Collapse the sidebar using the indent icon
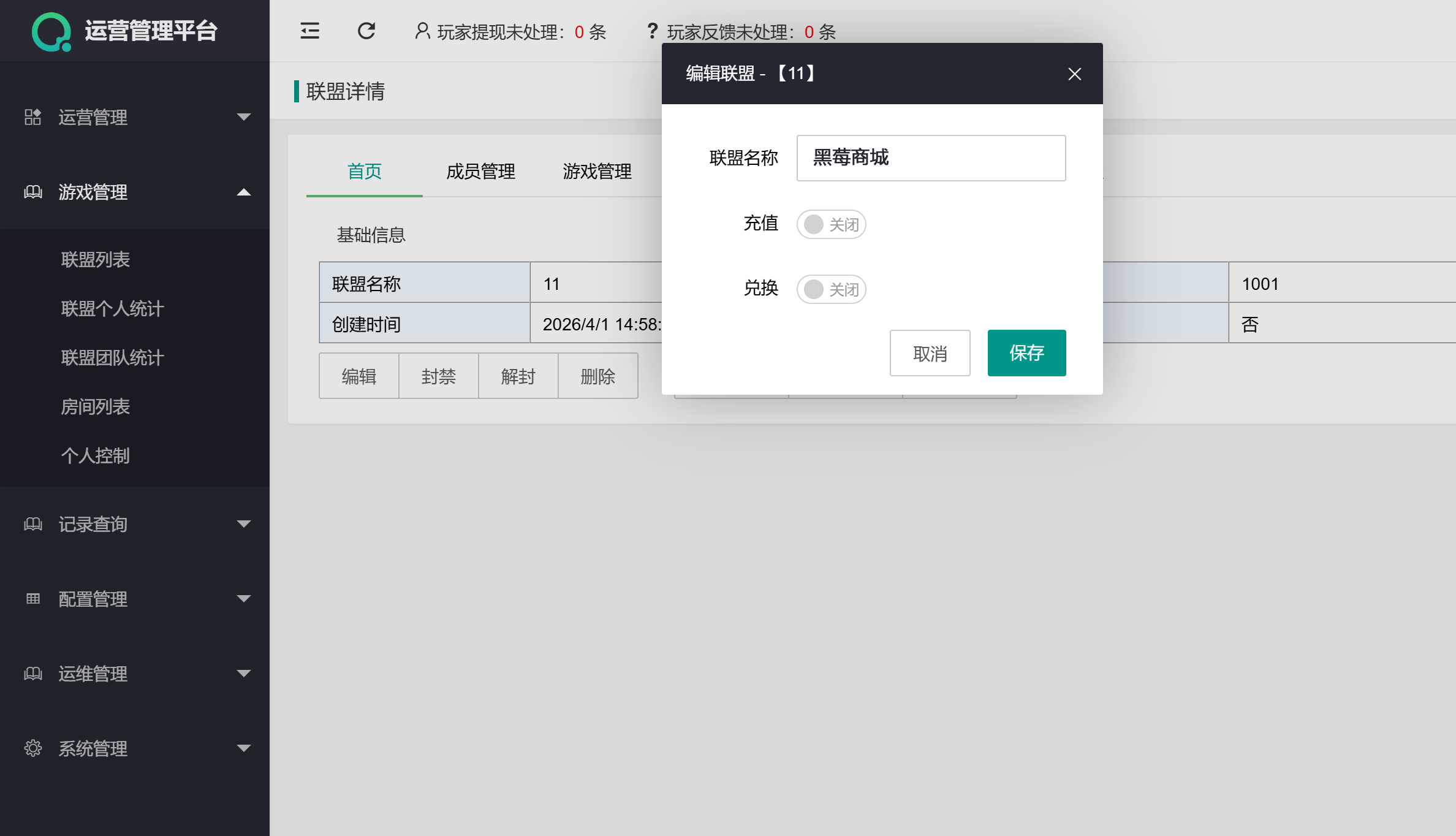1456x836 pixels. point(309,31)
